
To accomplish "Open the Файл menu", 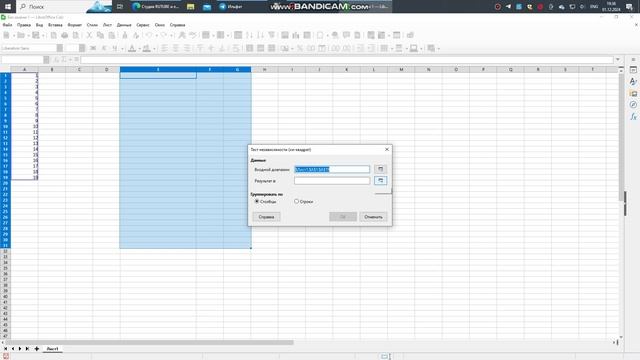I will point(7,25).
